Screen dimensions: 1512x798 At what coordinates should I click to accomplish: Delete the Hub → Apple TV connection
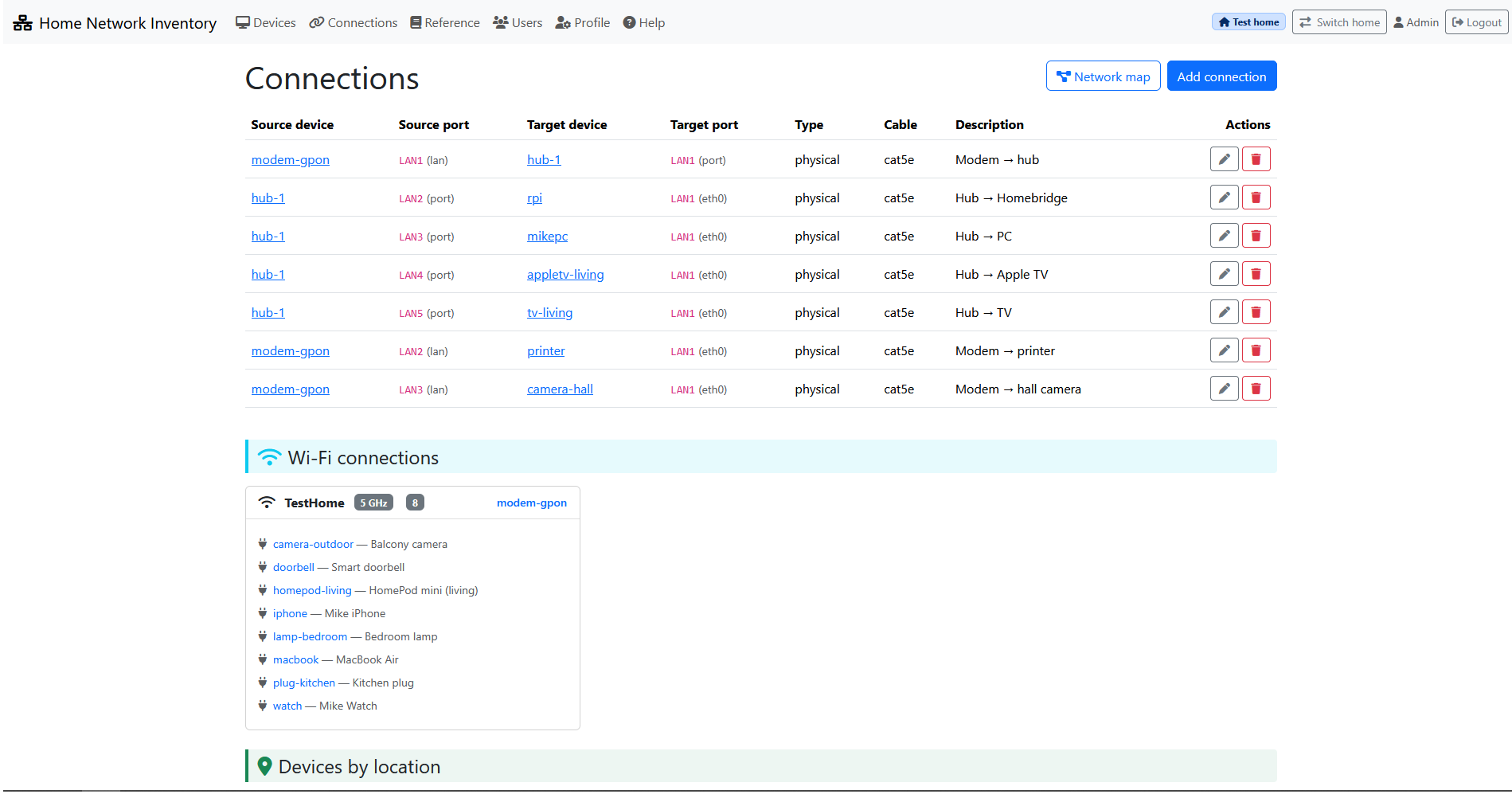click(1256, 274)
